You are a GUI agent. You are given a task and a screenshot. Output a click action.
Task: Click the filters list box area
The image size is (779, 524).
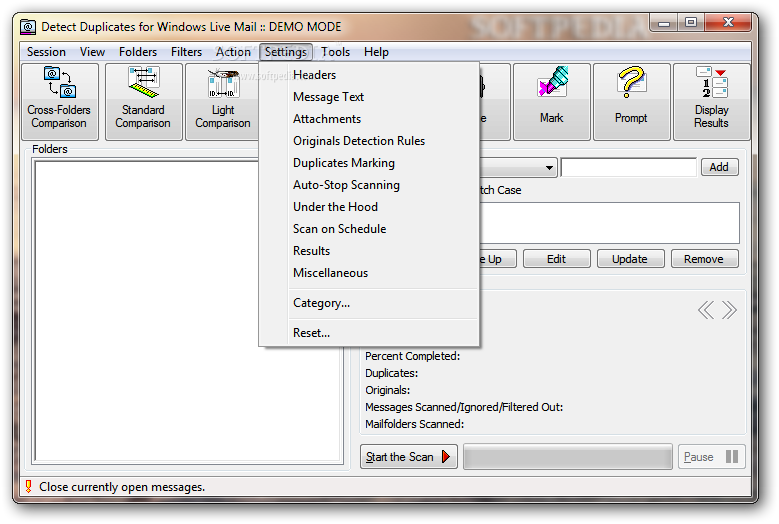click(609, 223)
